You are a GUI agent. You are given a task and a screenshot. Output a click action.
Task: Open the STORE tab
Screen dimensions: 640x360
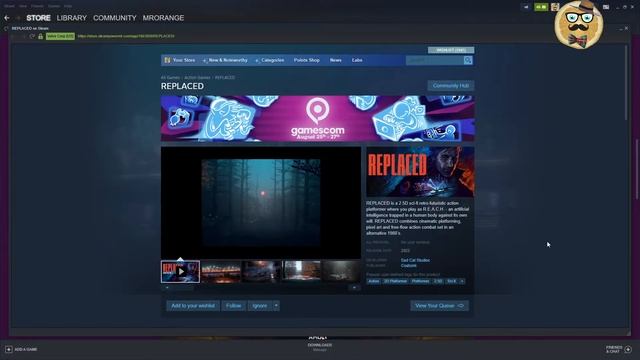click(x=38, y=18)
